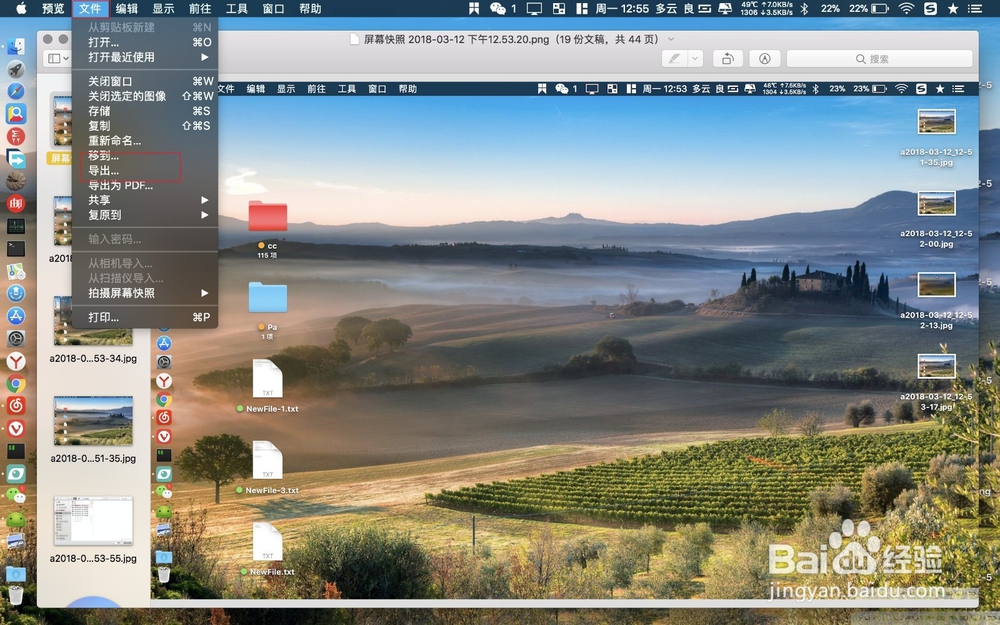Screen dimensions: 1000x625
Task: Open Wi-Fi status in menu bar
Action: [906, 8]
